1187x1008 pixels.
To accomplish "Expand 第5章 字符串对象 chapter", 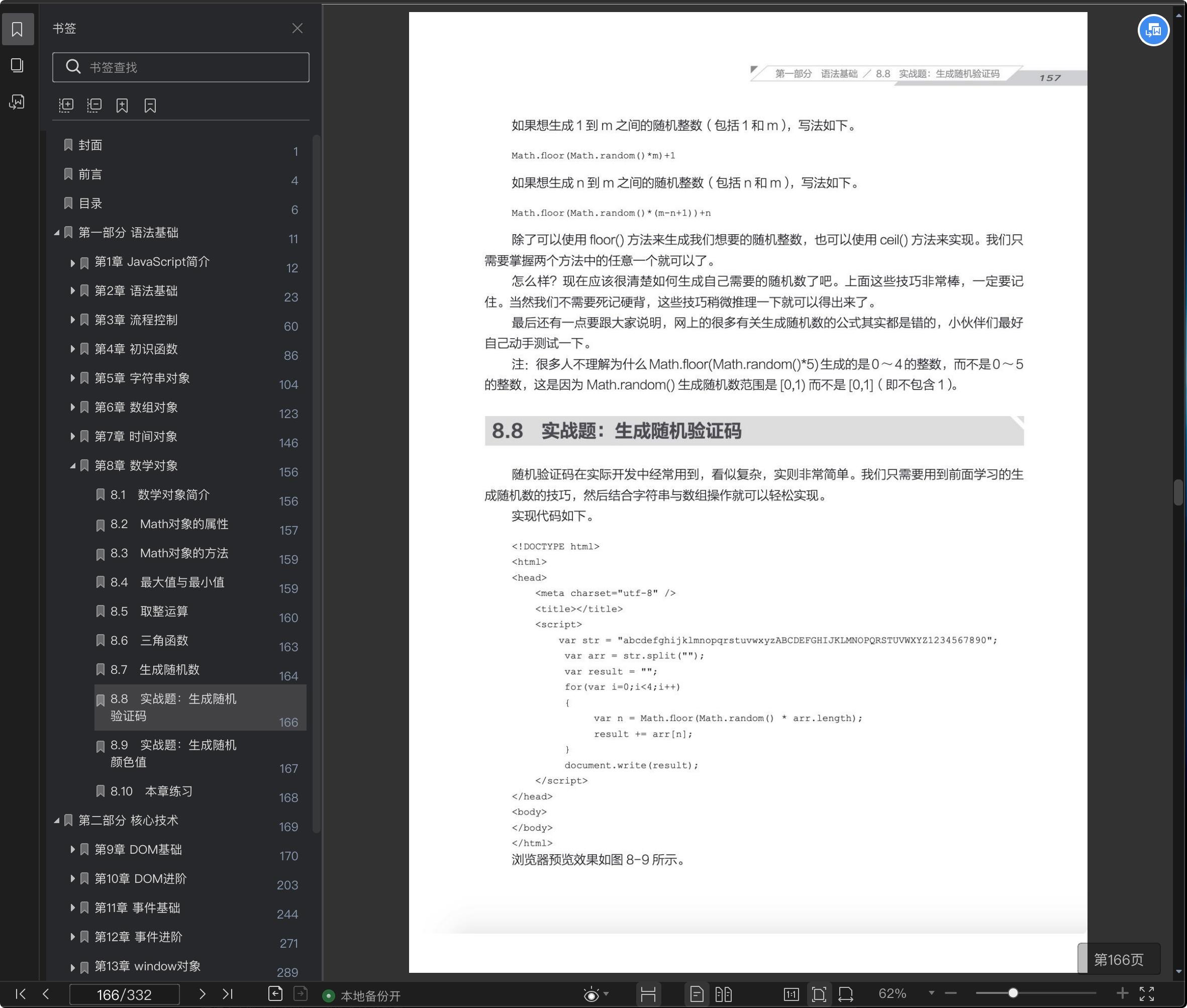I will [x=72, y=378].
